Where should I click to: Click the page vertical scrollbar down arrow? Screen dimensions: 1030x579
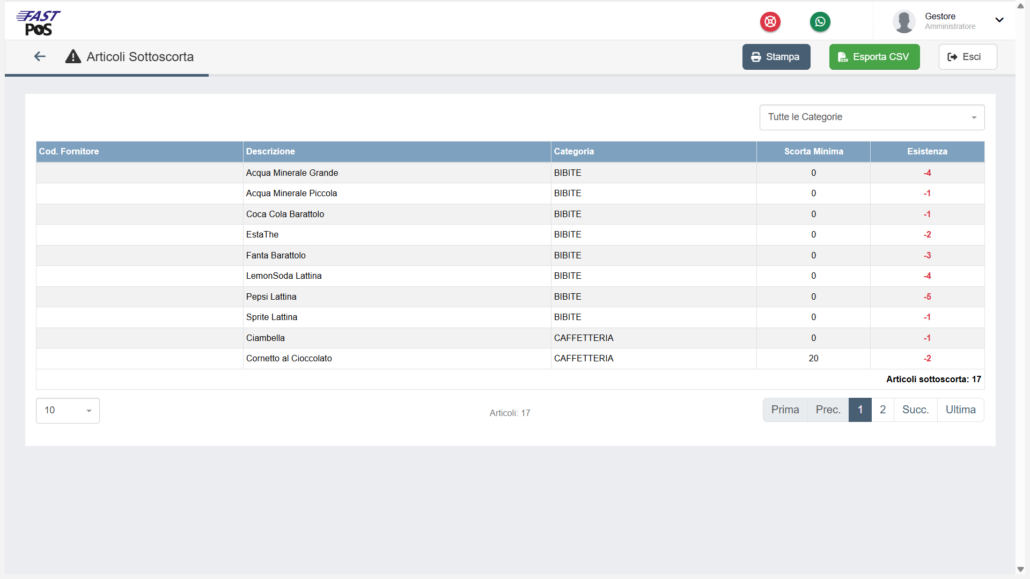[1020, 570]
